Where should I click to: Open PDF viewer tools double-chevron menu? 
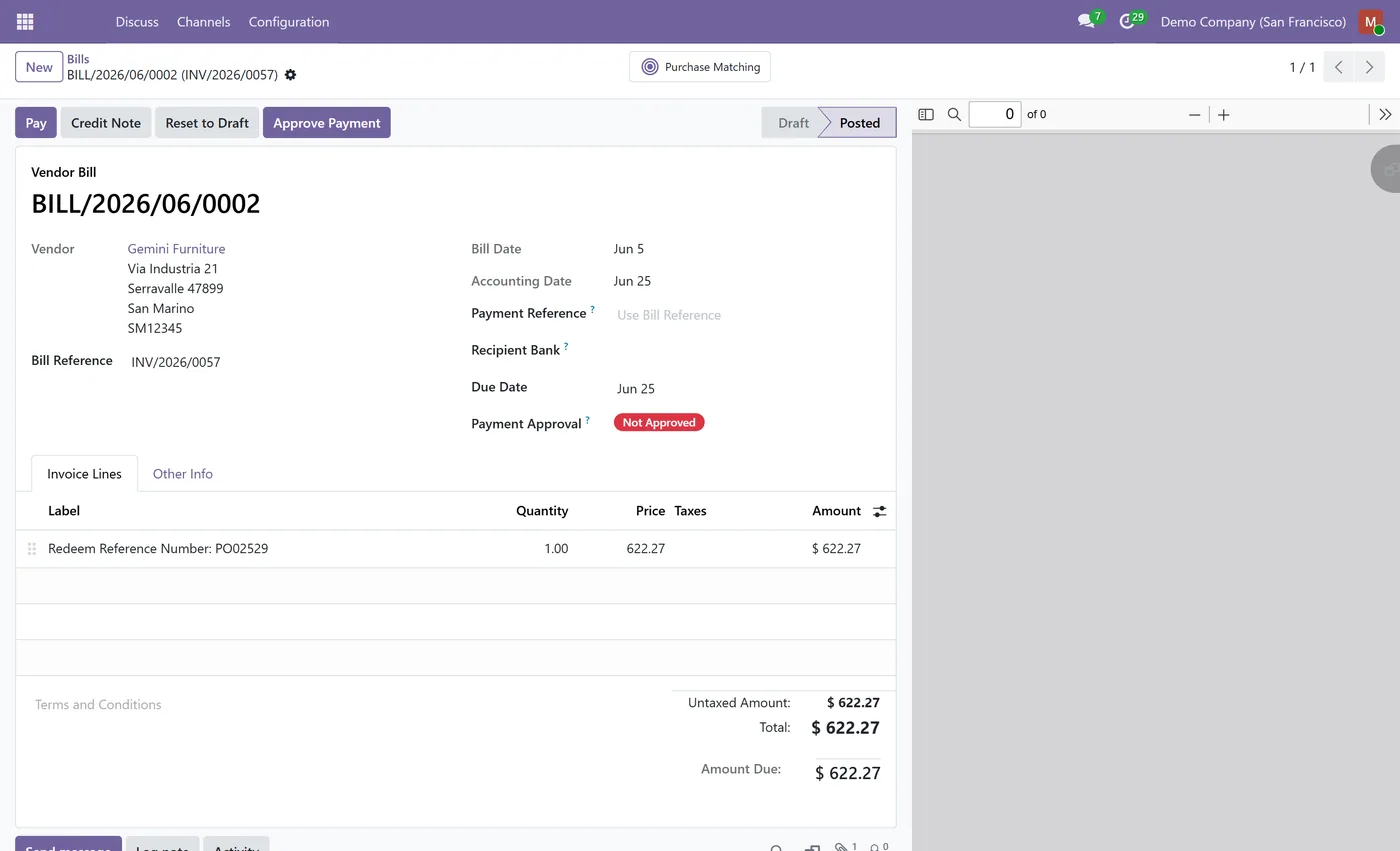pos(1385,115)
